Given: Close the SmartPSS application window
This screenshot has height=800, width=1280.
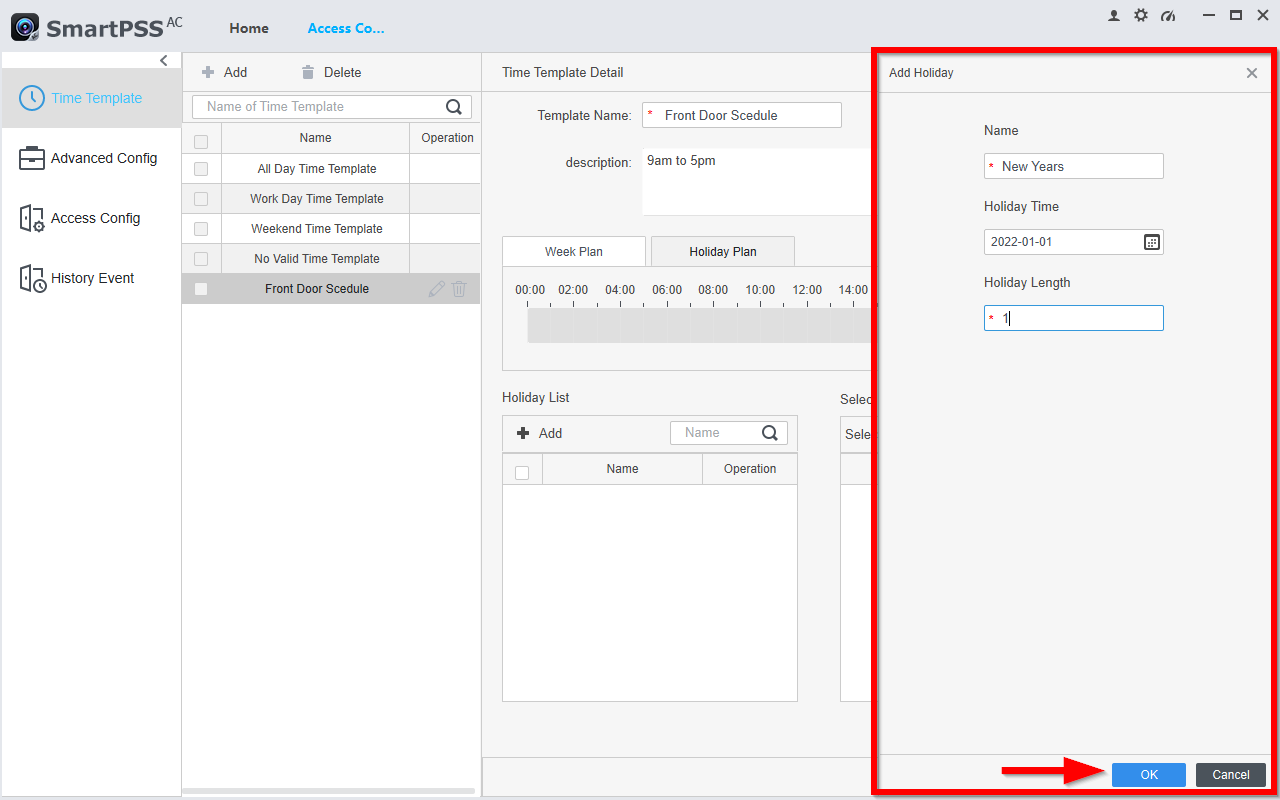Looking at the screenshot, I should coord(1262,15).
